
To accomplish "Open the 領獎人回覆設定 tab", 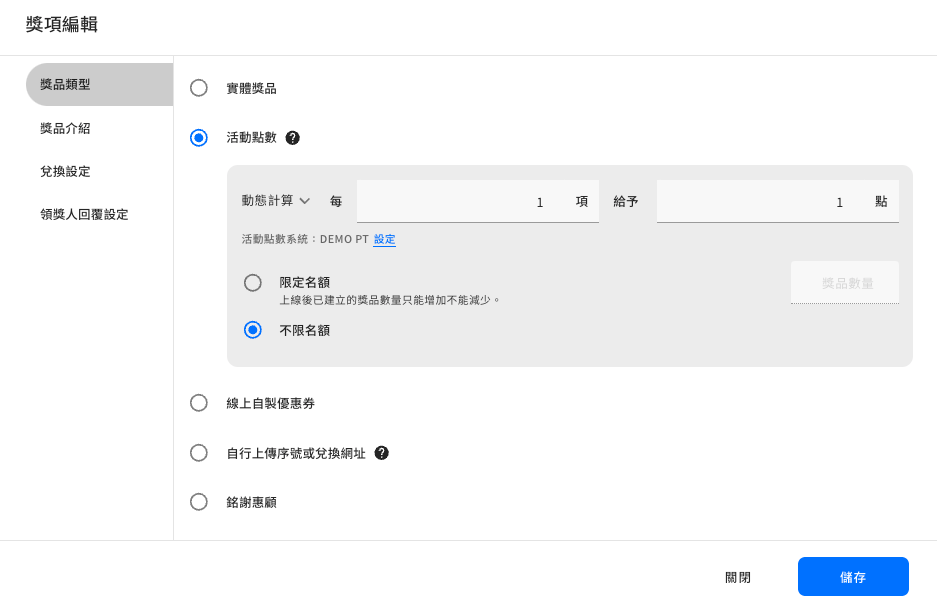I will click(x=85, y=215).
